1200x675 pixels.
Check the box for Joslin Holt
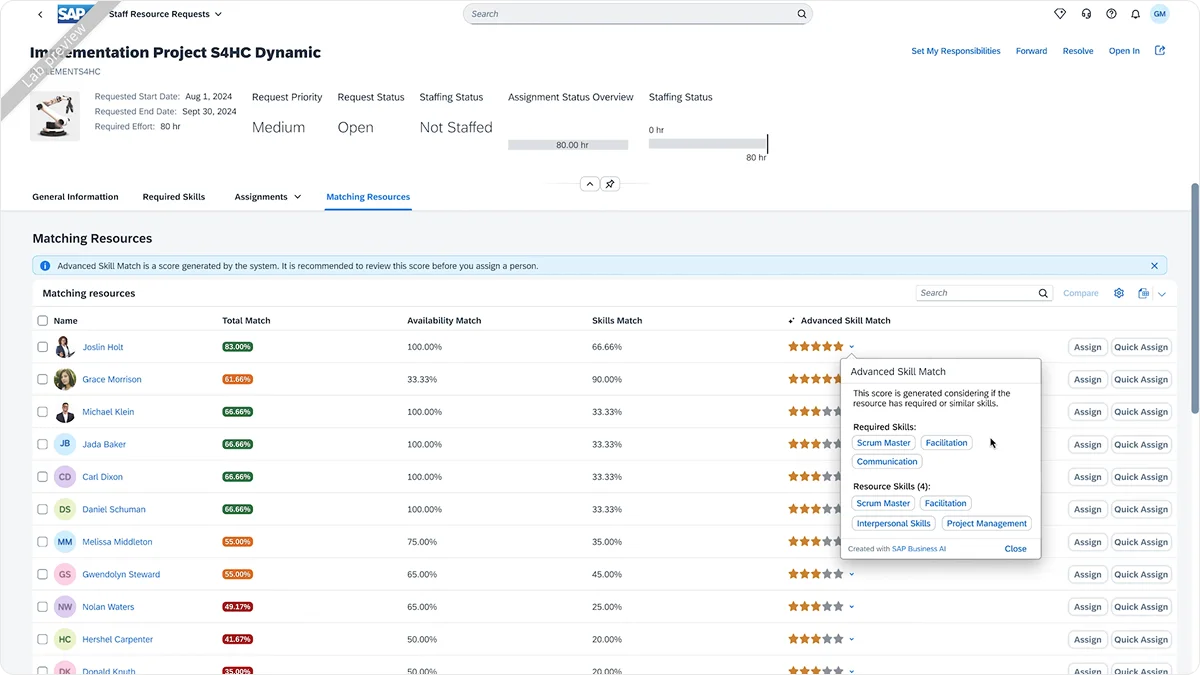point(42,347)
